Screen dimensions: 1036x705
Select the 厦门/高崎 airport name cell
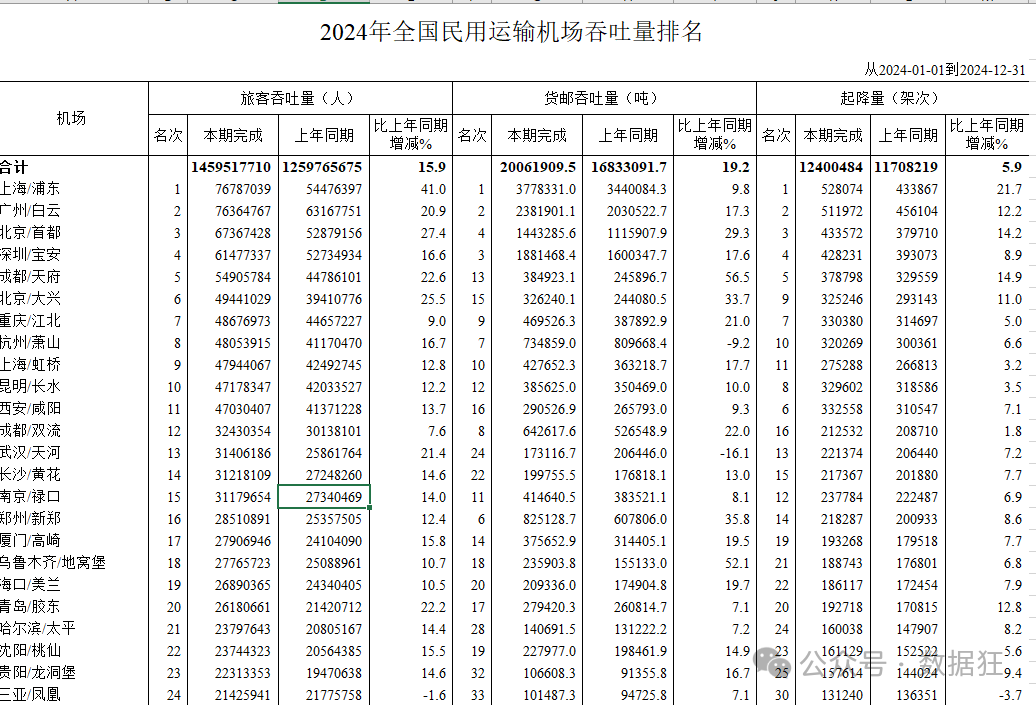[30, 540]
